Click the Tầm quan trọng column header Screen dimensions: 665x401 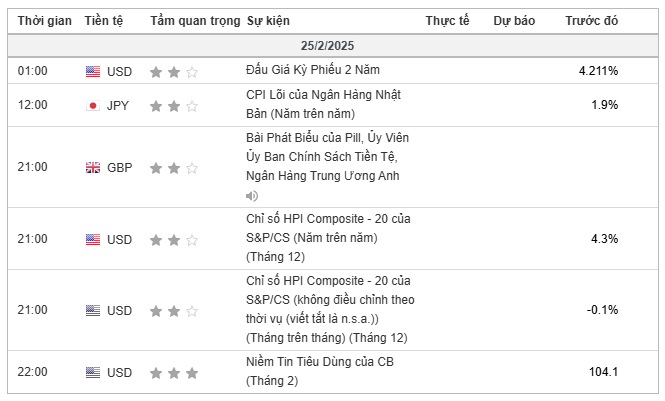(x=195, y=20)
